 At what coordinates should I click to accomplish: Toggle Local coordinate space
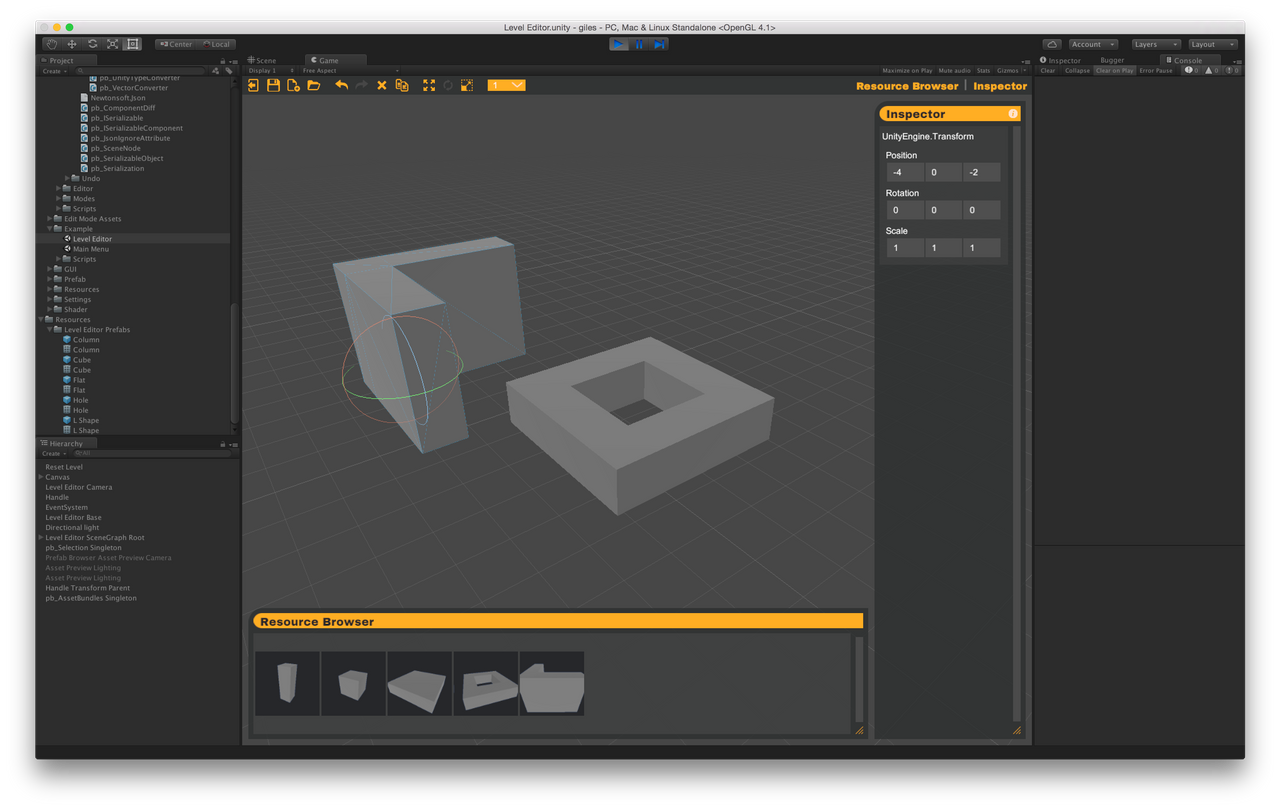point(216,44)
